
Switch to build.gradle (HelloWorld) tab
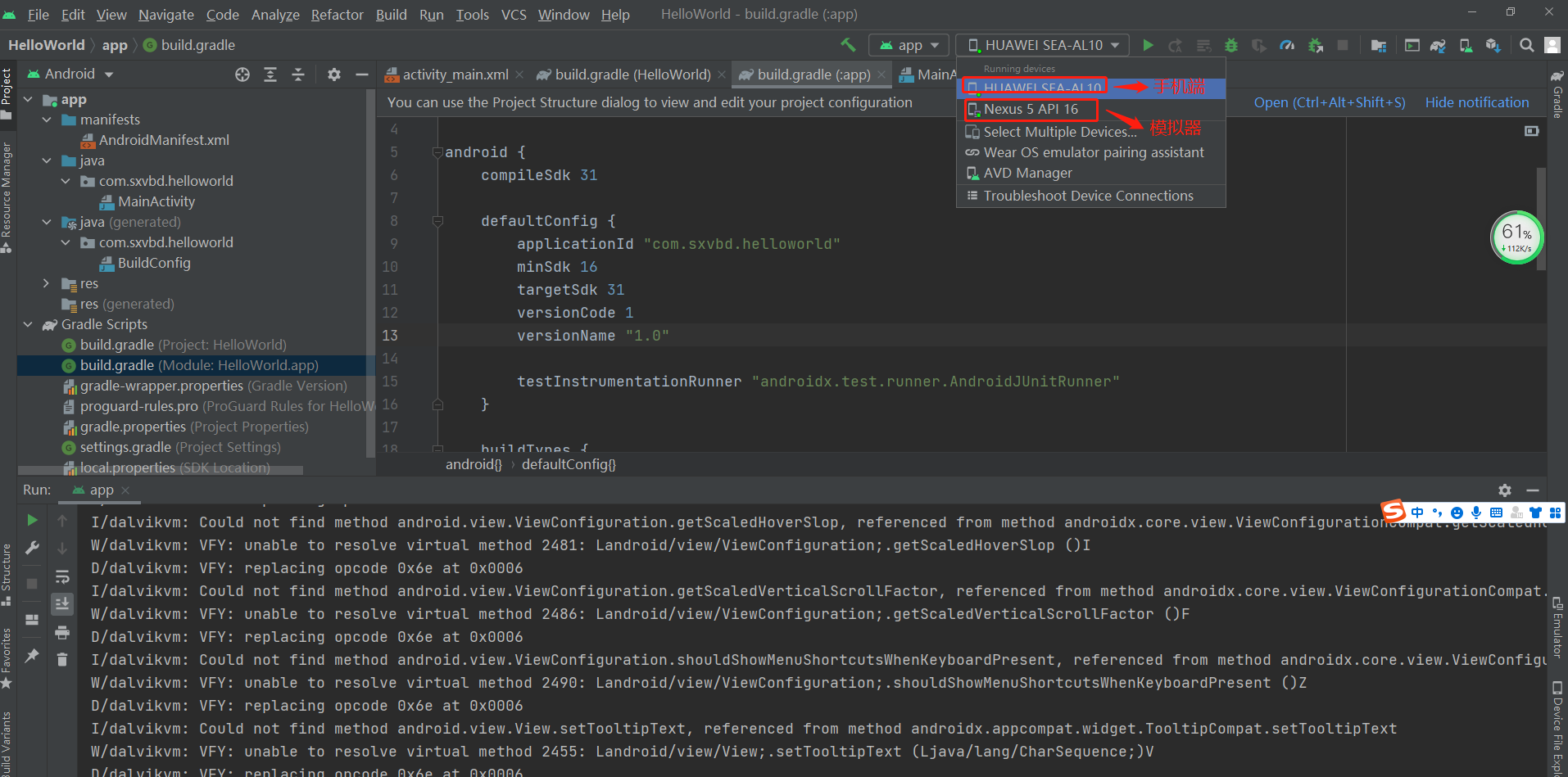tap(632, 75)
